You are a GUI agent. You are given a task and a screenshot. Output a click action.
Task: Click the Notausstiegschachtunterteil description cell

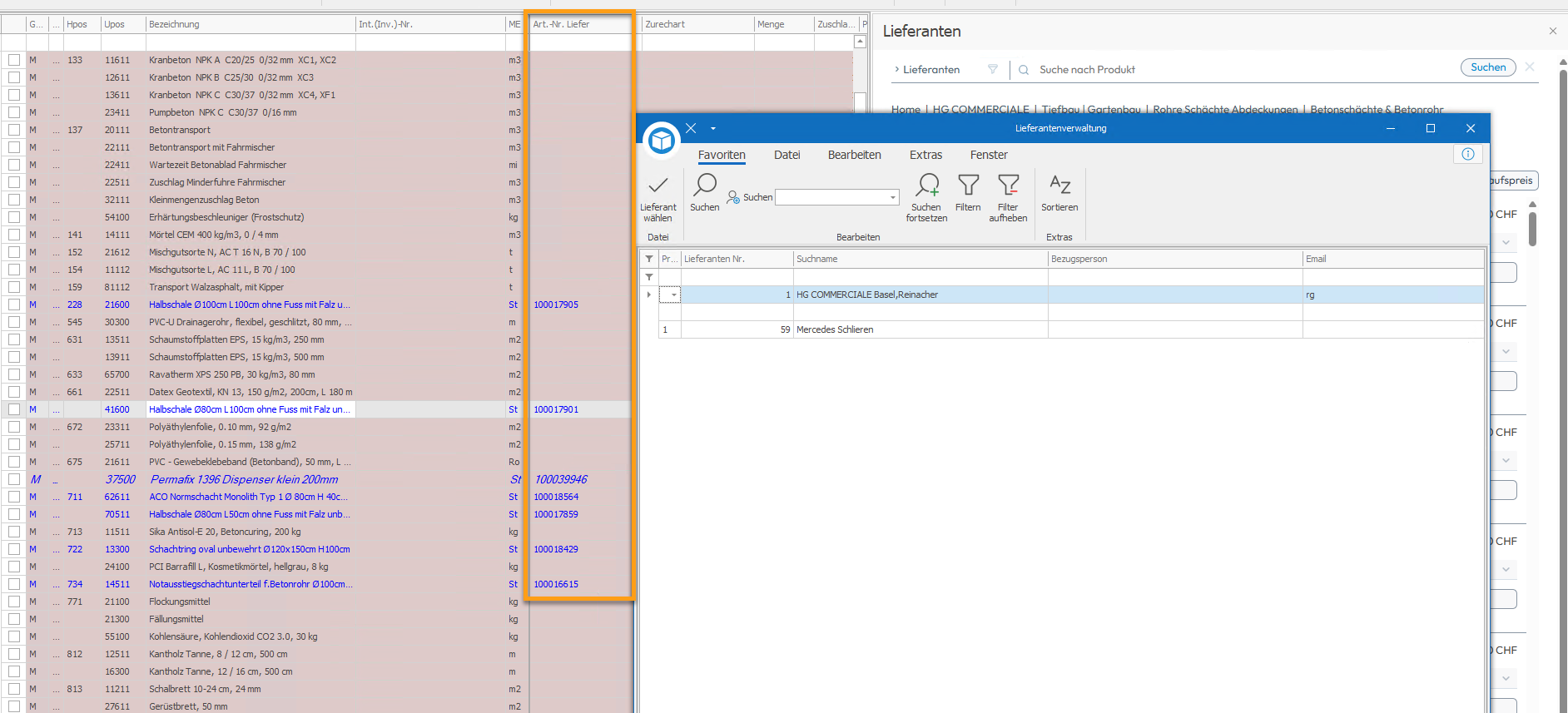click(x=251, y=584)
